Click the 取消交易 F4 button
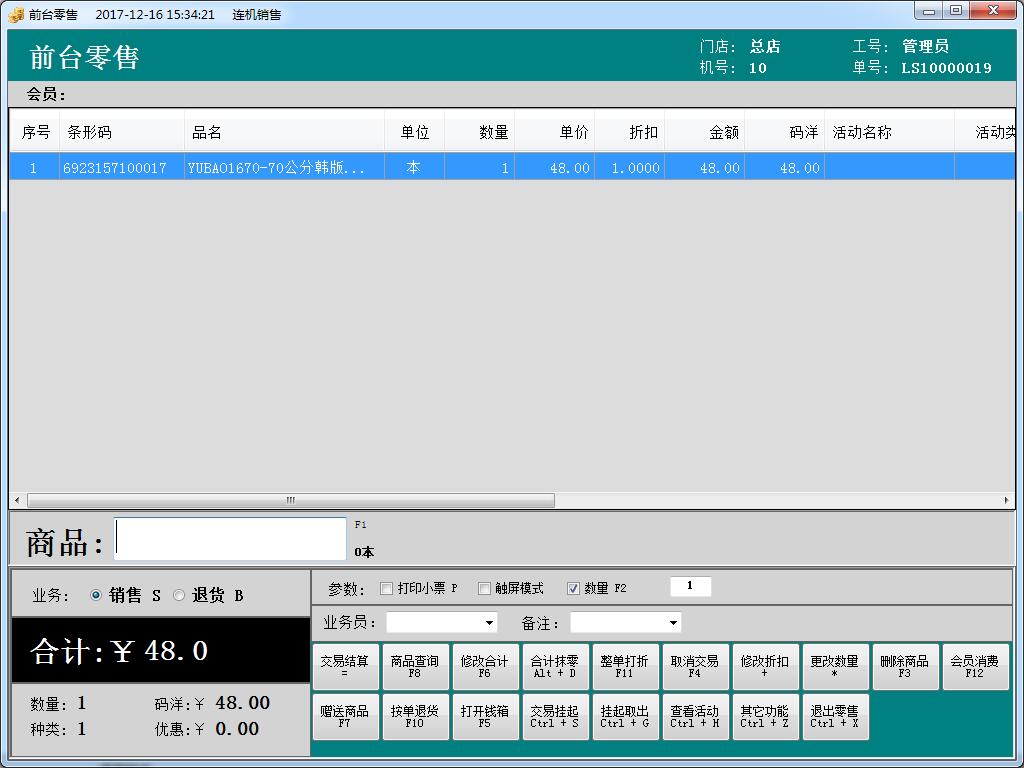Screen dimensions: 1024x768 pyautogui.click(x=695, y=667)
